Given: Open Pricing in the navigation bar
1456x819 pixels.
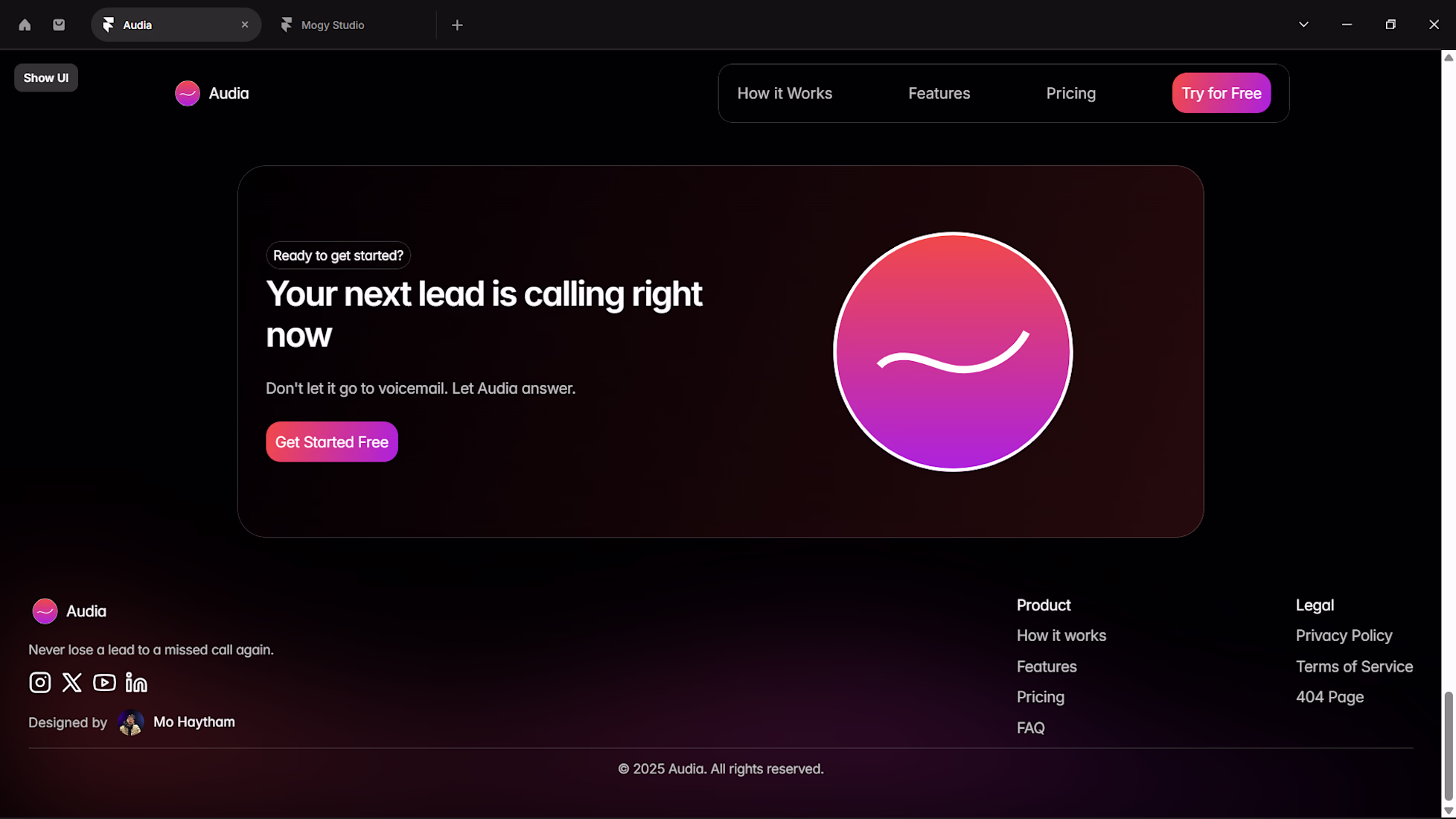Looking at the screenshot, I should (1070, 93).
